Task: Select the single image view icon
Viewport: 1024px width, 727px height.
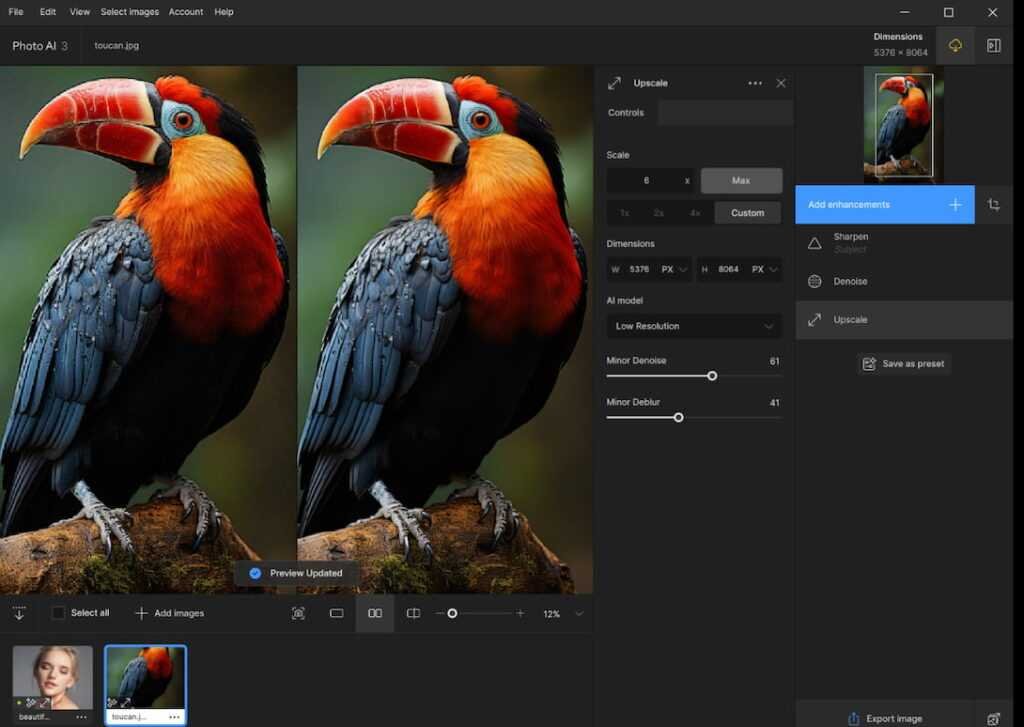Action: (x=337, y=613)
